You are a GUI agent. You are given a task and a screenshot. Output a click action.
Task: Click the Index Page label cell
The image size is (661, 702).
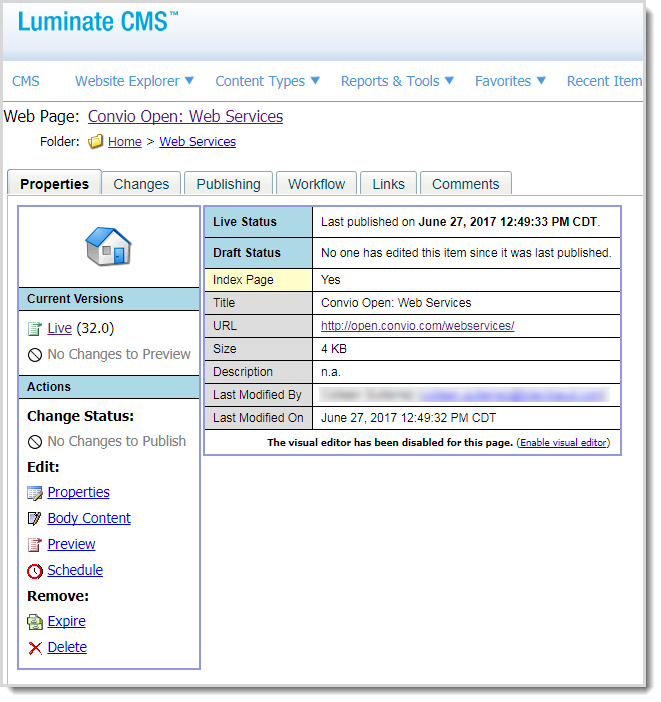[x=258, y=280]
